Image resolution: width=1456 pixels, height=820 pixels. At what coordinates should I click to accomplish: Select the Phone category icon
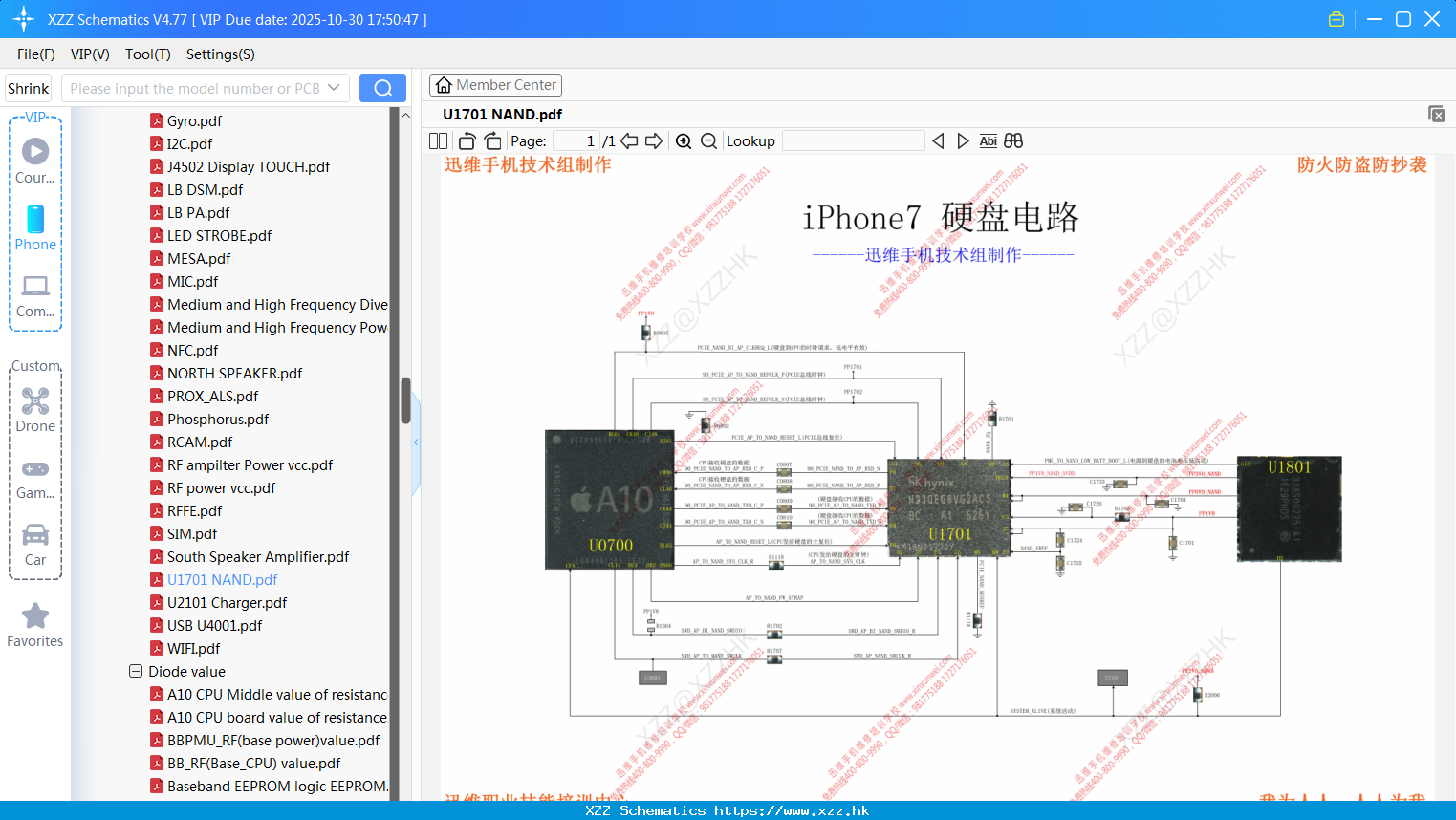pos(35,227)
